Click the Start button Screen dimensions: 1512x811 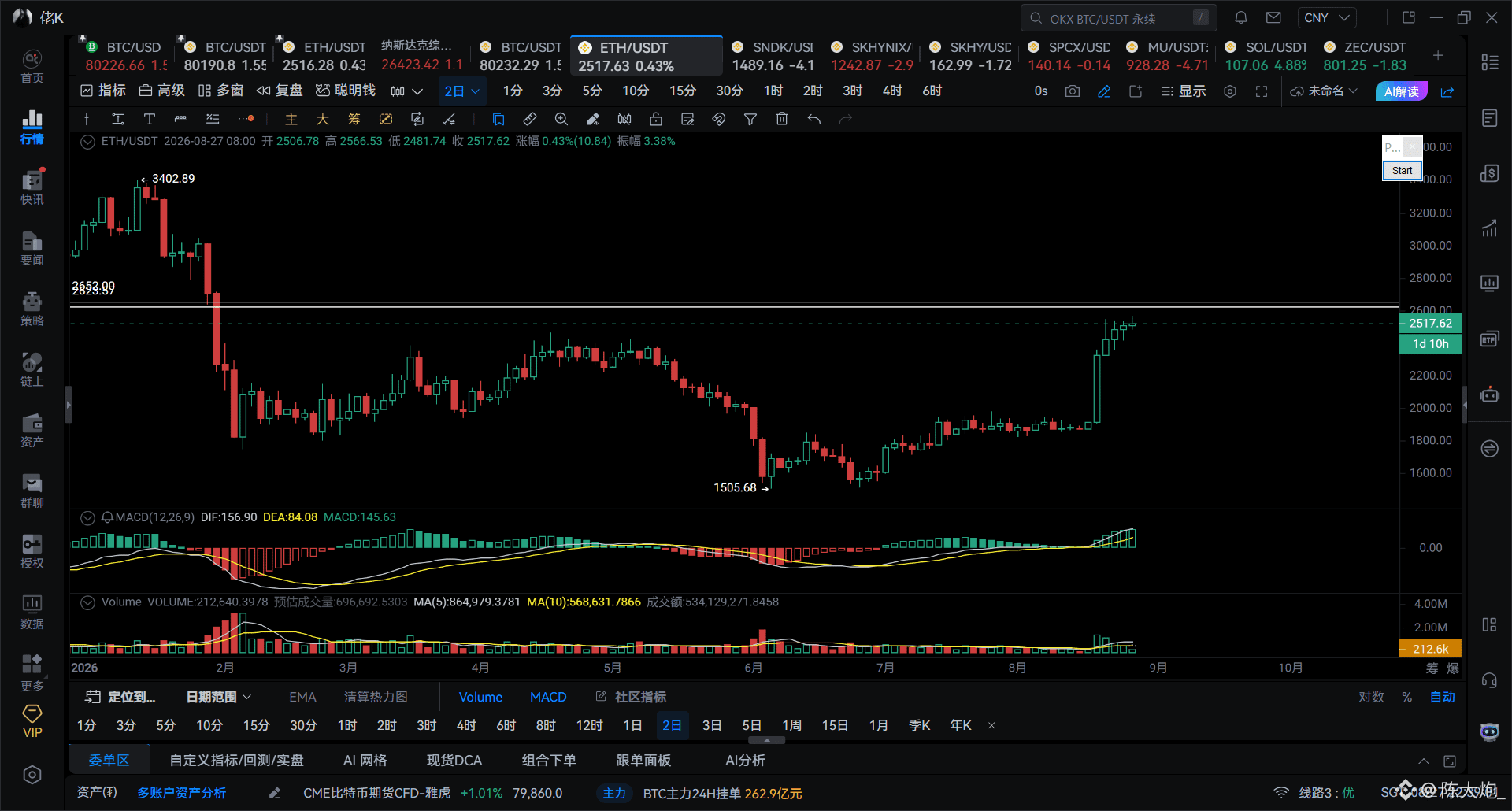point(1402,171)
